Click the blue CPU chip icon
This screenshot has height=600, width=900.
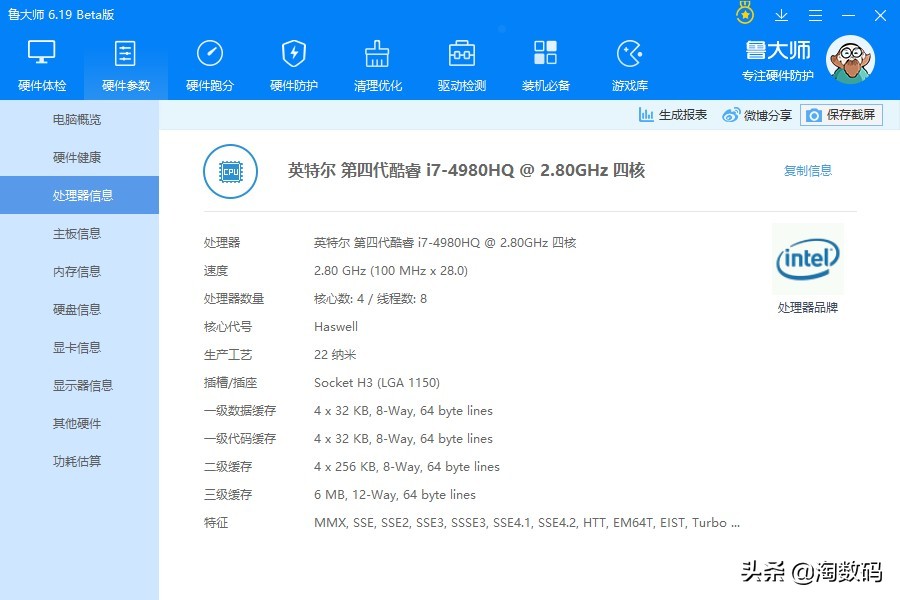(x=230, y=171)
